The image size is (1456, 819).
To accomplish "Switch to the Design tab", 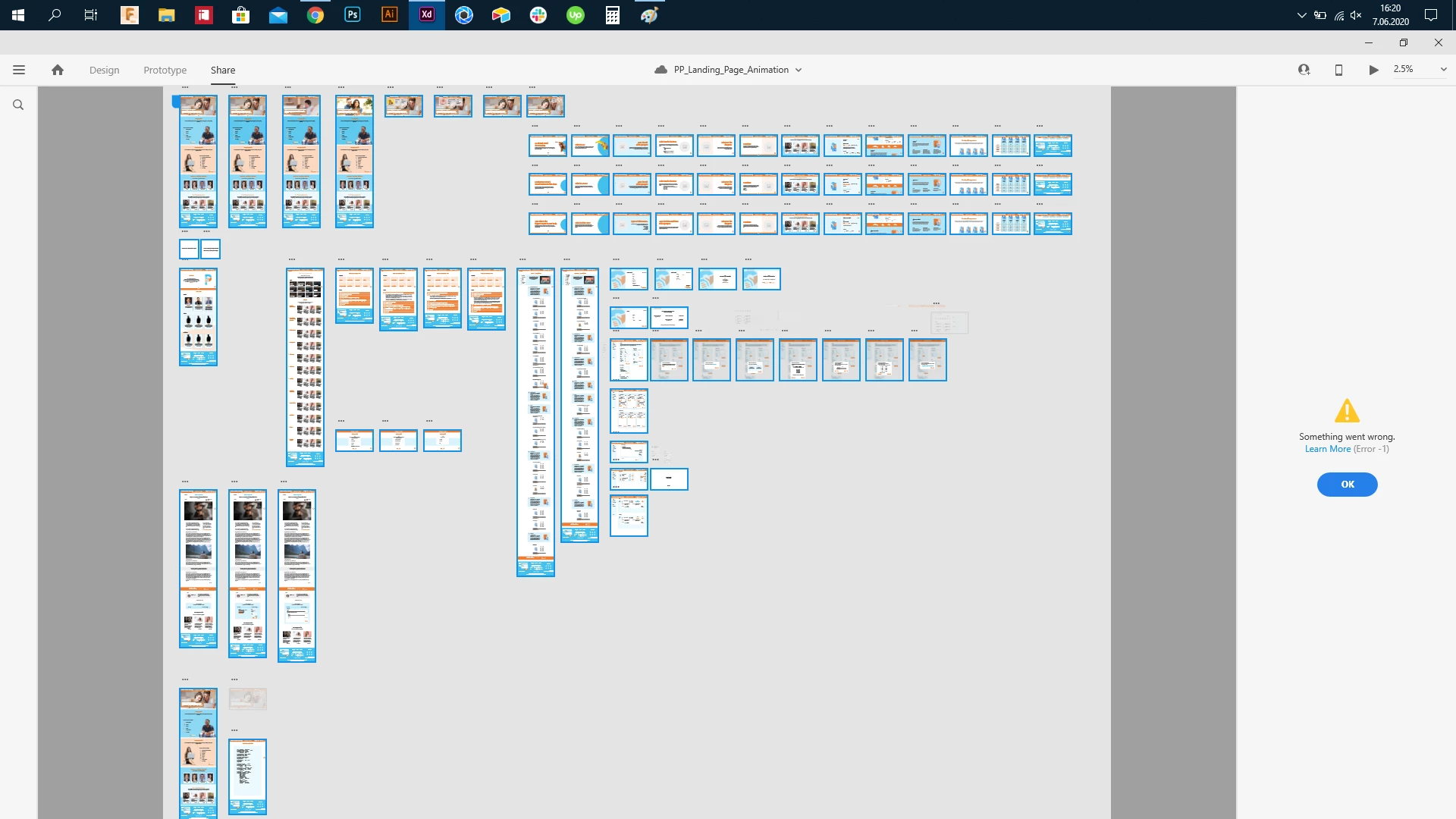I will (104, 70).
